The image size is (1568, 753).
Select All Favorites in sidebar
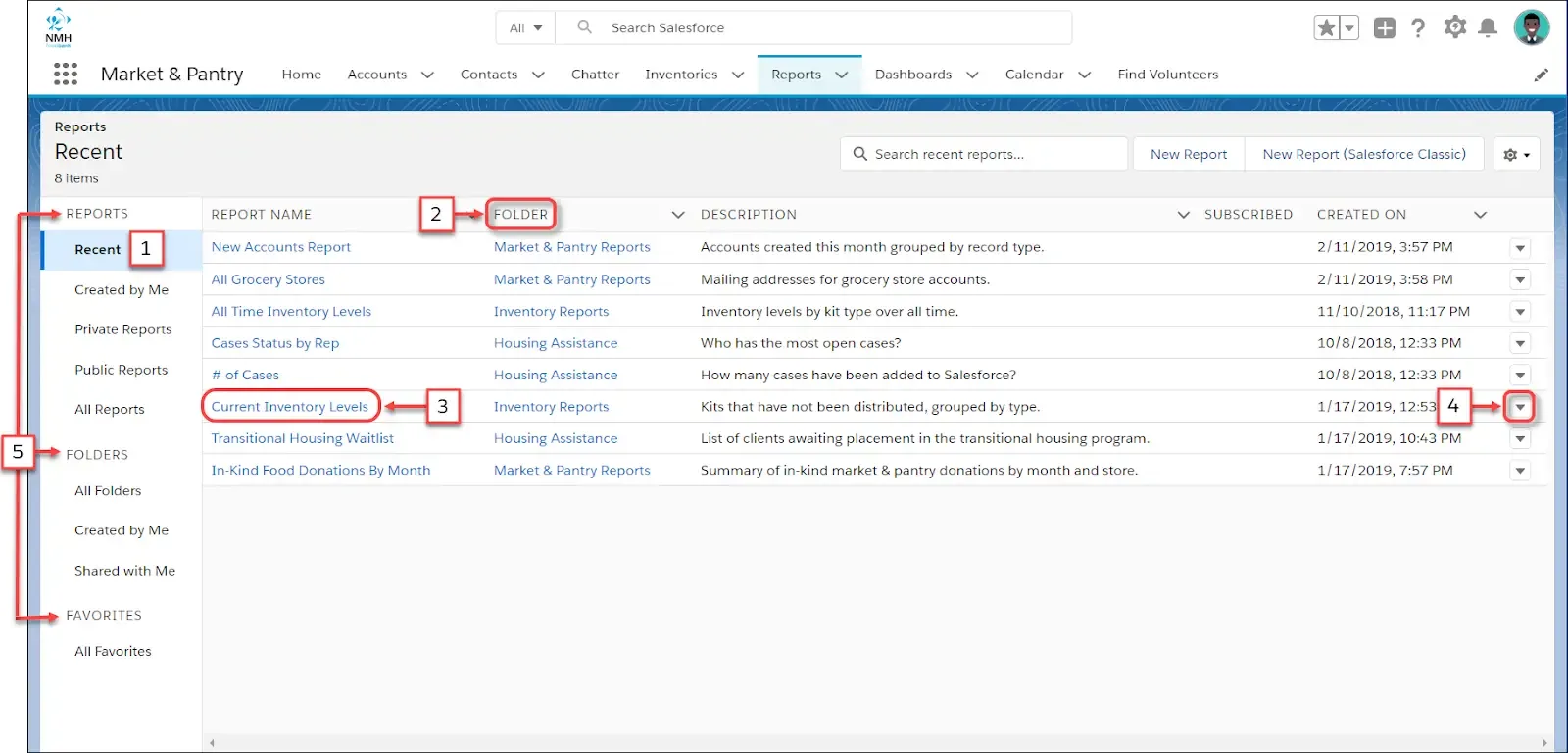pos(113,652)
